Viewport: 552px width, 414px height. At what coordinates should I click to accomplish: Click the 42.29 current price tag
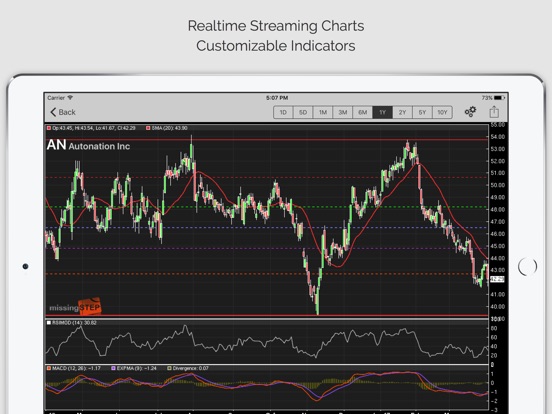click(497, 279)
